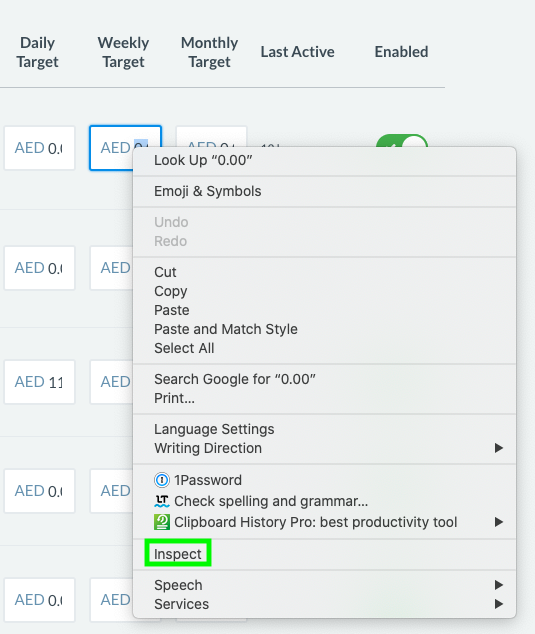
Task: Click the 1Password icon in context menu
Action: (x=162, y=480)
